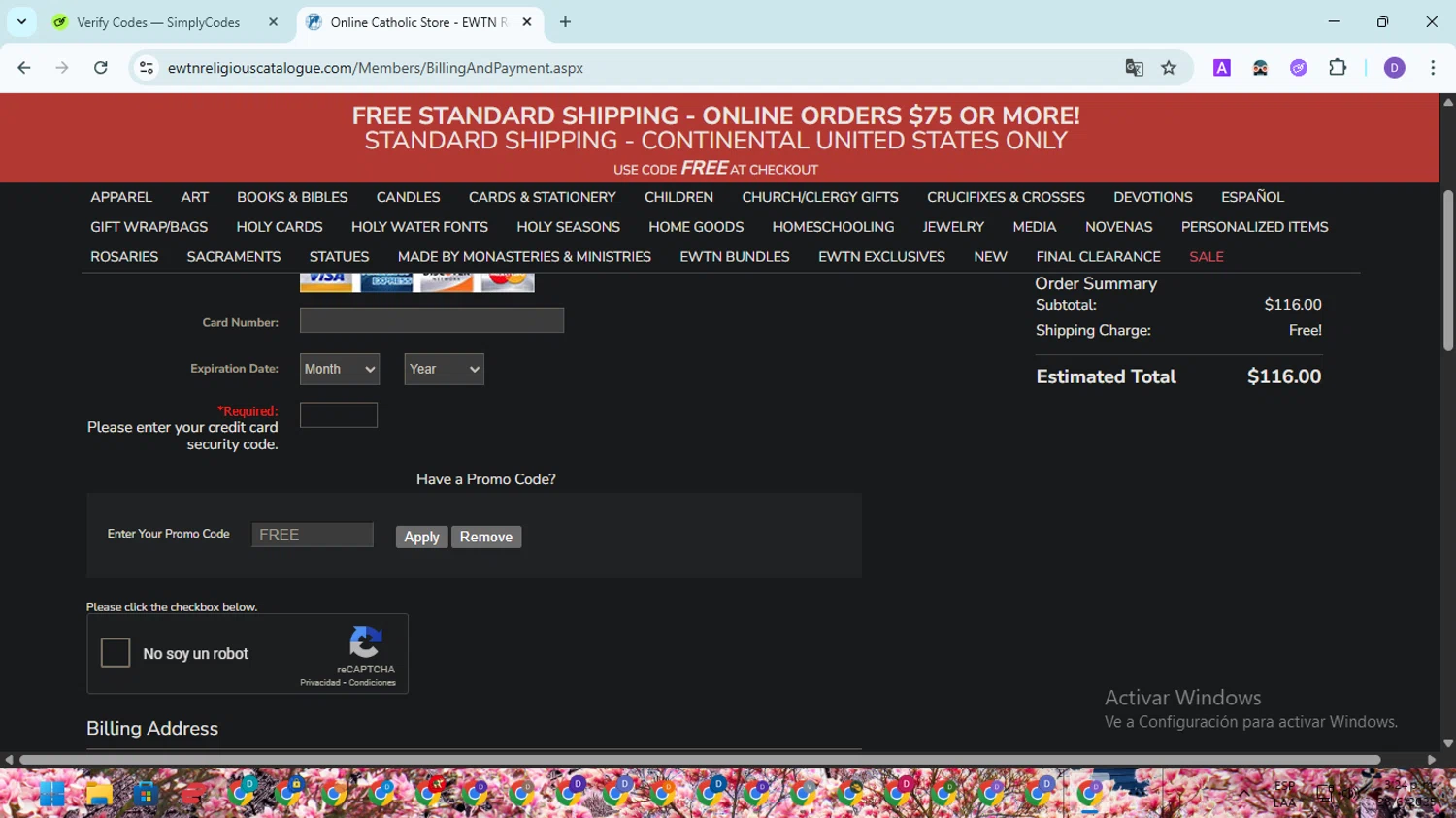Screen dimensions: 1456x818
Task: Open the DEVOTIONS category
Action: [1153, 197]
